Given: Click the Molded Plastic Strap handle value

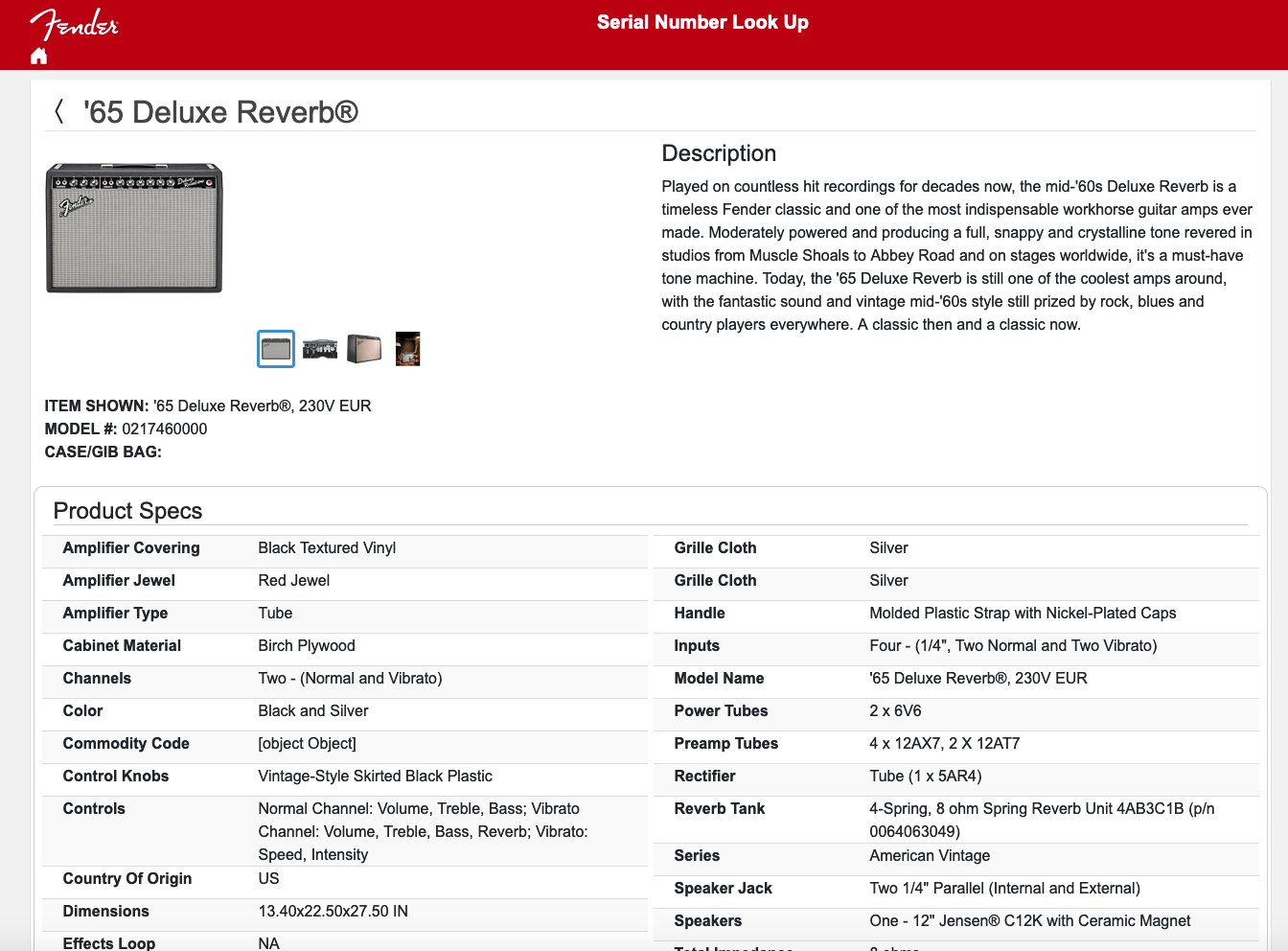Looking at the screenshot, I should click(x=1023, y=613).
